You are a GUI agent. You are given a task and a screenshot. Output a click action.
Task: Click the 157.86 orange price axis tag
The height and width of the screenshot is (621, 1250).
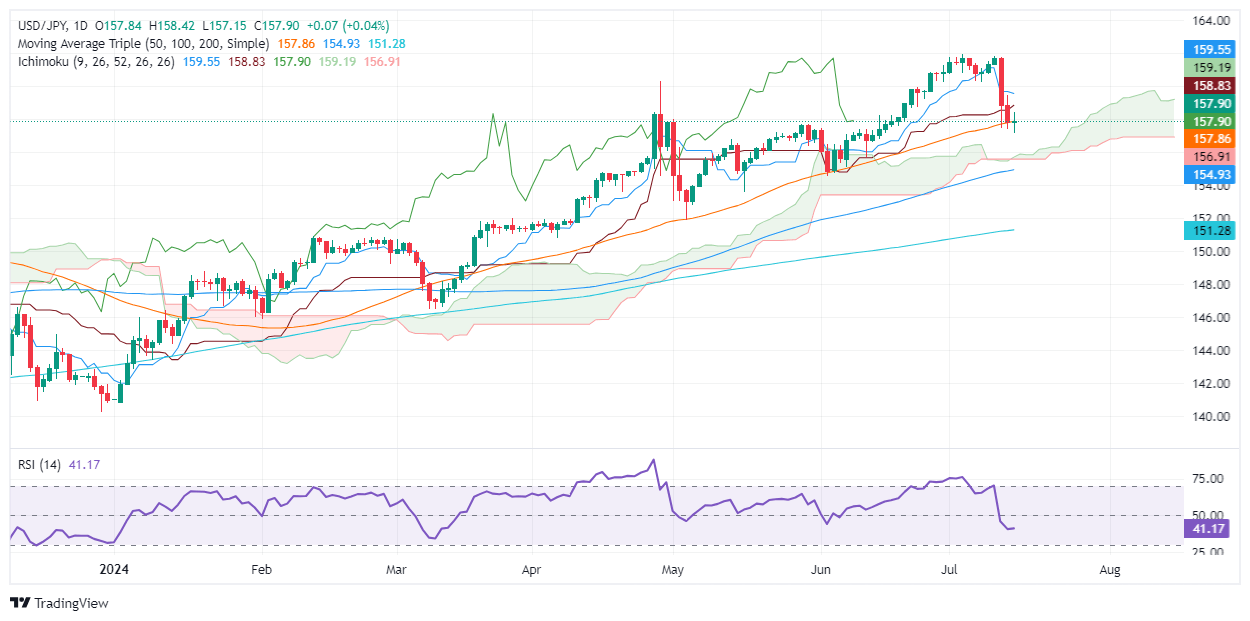pos(1214,139)
